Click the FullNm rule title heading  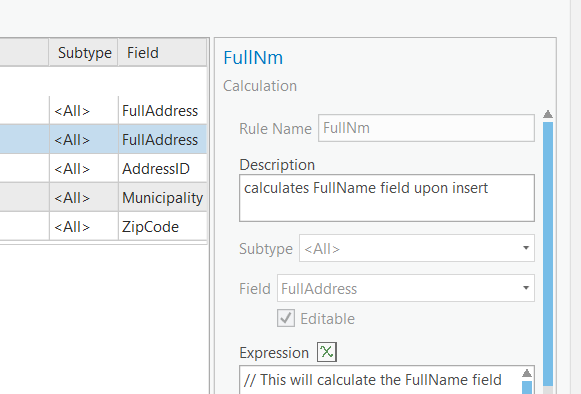(253, 58)
